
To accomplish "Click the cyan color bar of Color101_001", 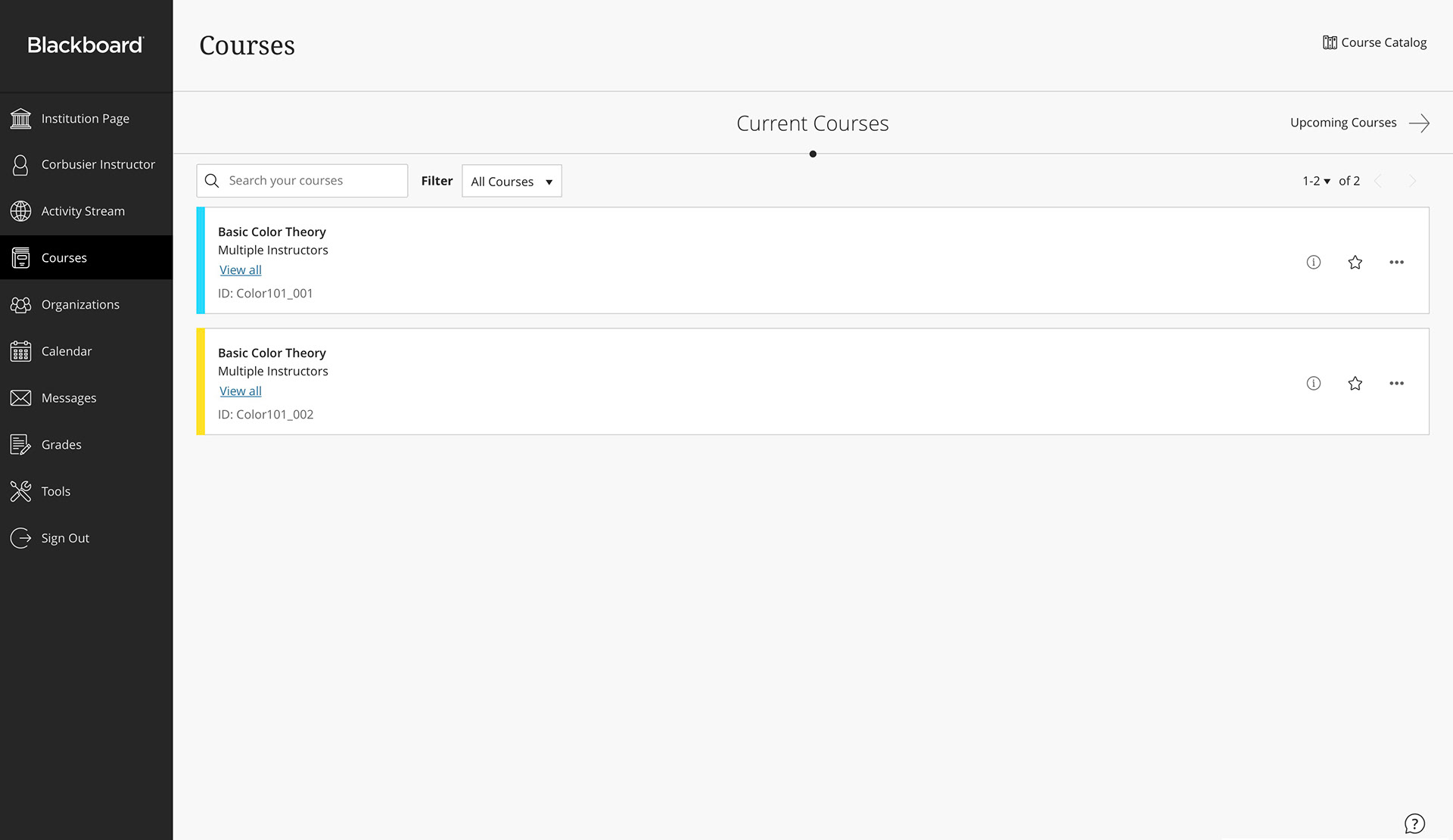I will [x=201, y=260].
